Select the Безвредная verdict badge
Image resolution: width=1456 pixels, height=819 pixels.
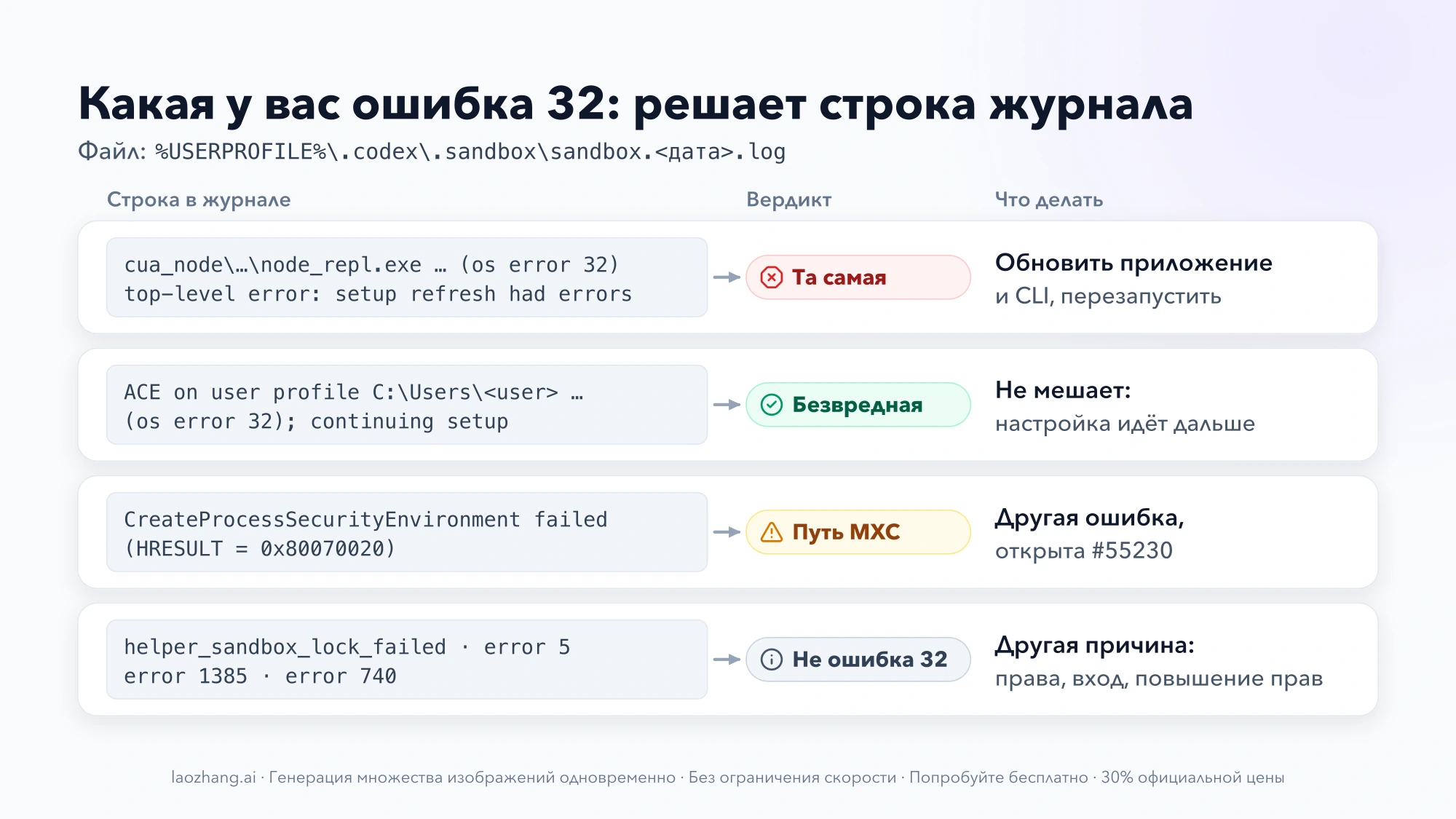tap(858, 405)
